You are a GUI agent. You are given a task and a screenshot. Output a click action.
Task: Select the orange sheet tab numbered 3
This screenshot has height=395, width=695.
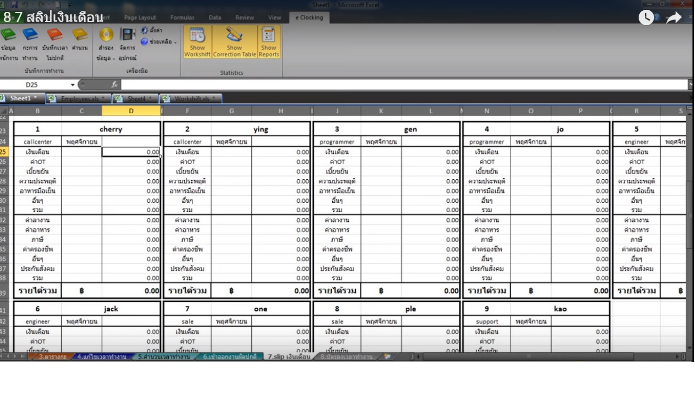50,356
